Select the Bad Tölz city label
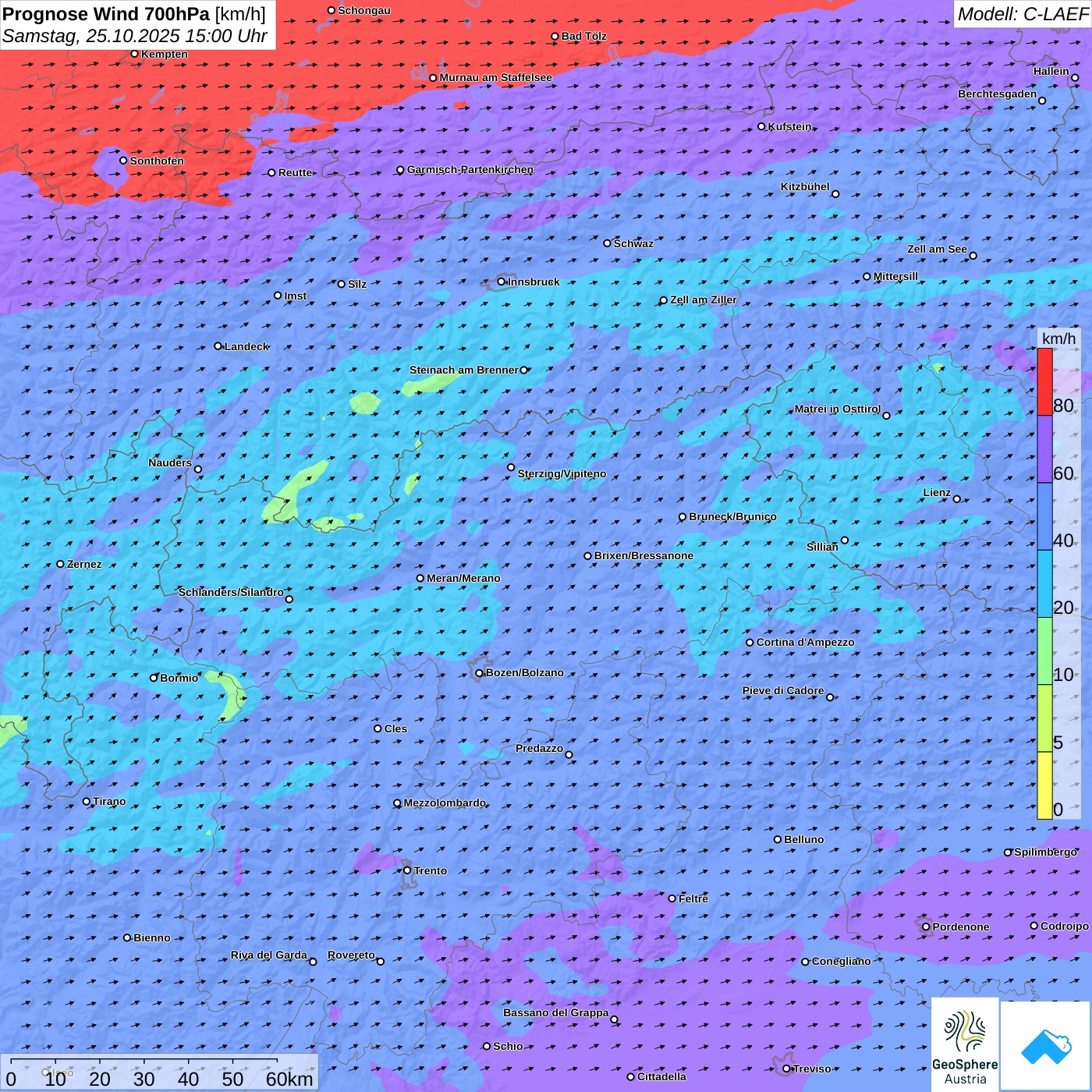Image resolution: width=1092 pixels, height=1092 pixels. pos(584,36)
